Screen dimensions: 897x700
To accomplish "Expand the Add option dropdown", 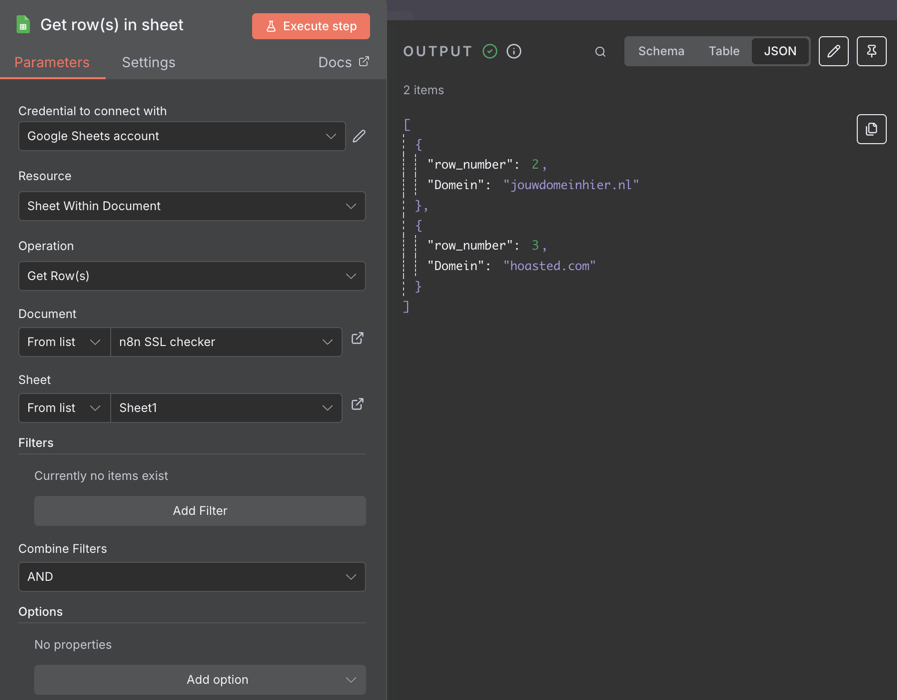I will tap(200, 679).
